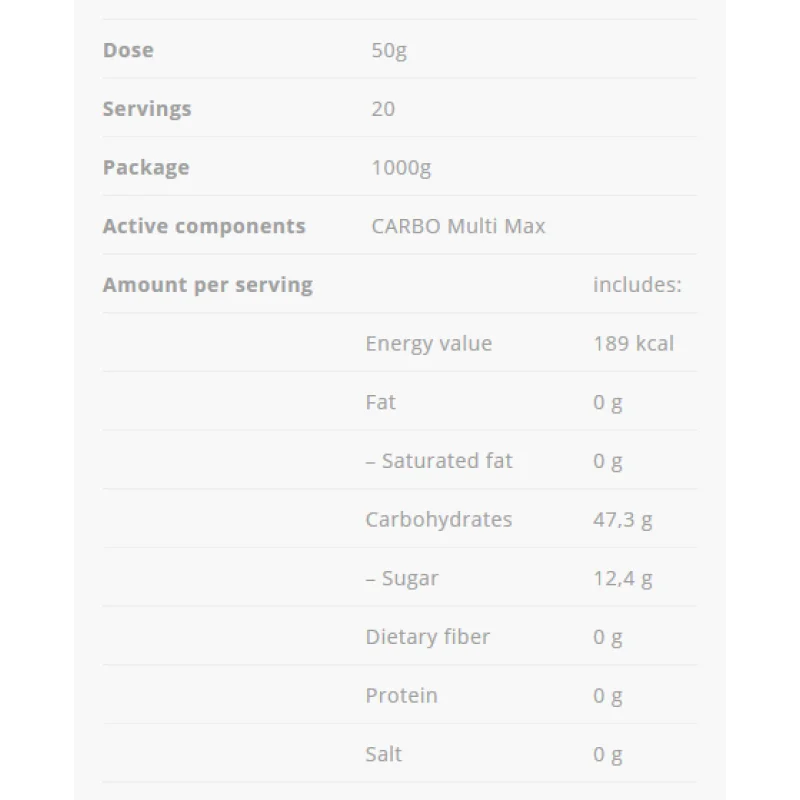This screenshot has height=800, width=800.
Task: Click the Dietary fiber label
Action: [x=428, y=637]
